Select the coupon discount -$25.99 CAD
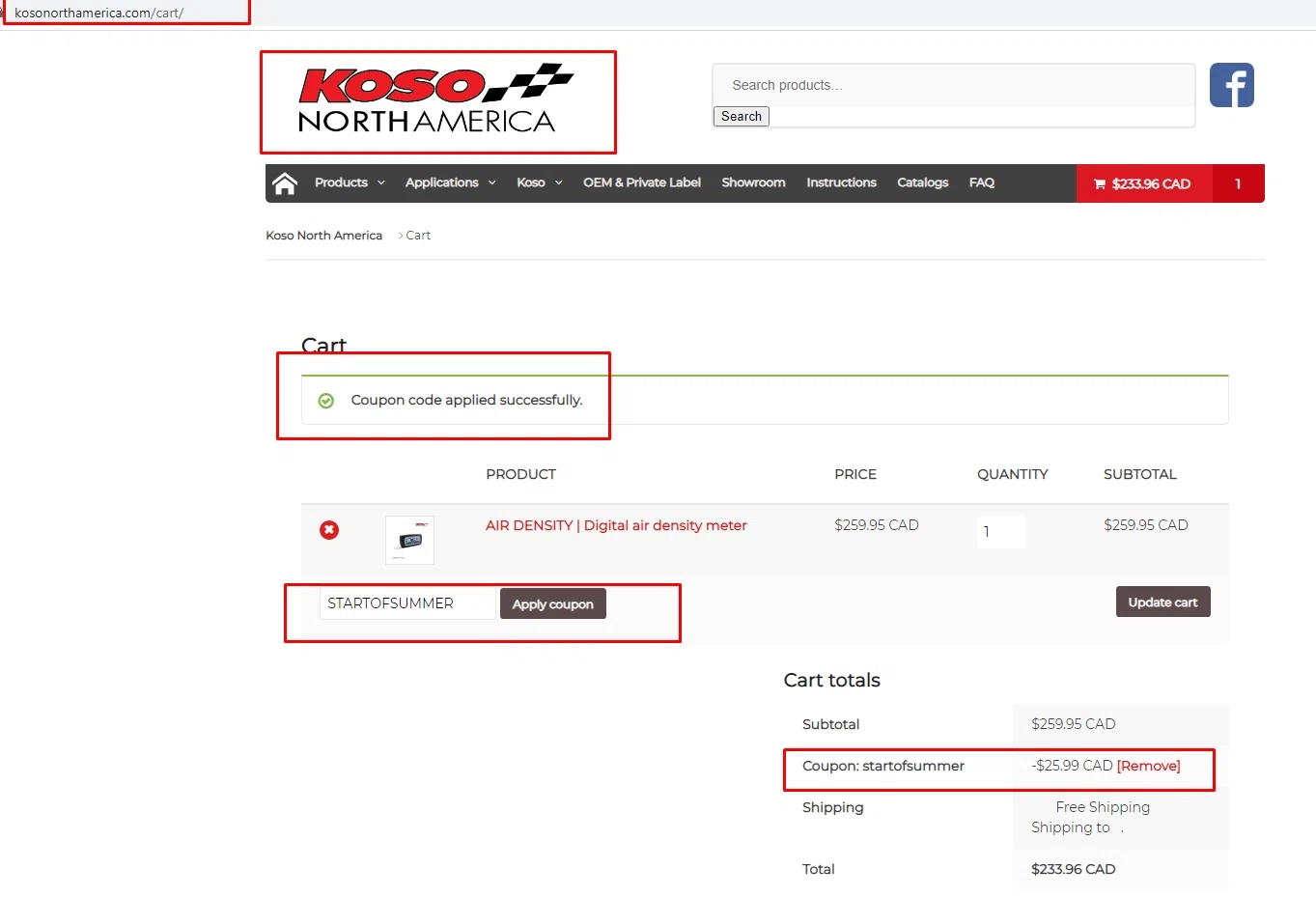 pos(1072,766)
